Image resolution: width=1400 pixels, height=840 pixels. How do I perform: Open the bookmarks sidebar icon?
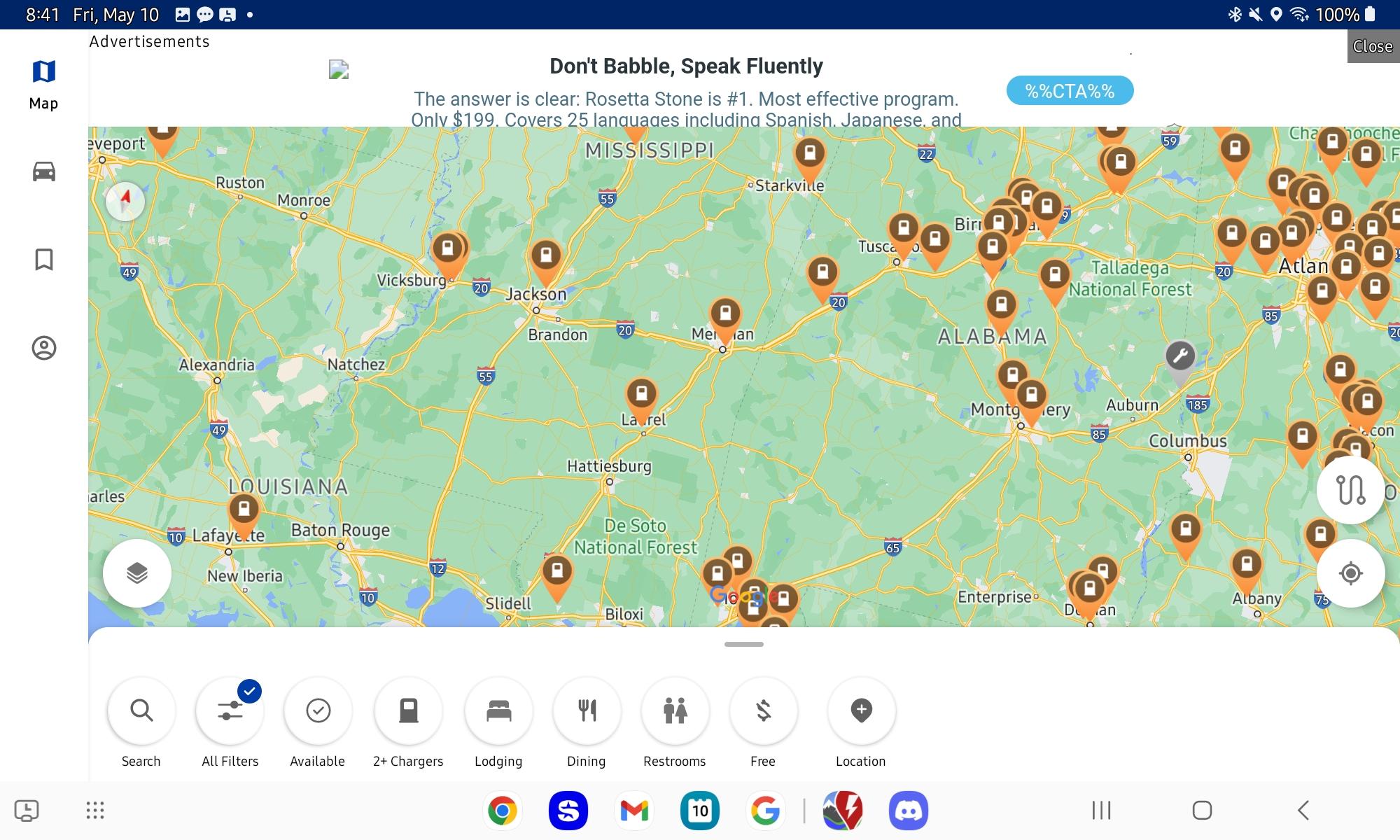(44, 260)
